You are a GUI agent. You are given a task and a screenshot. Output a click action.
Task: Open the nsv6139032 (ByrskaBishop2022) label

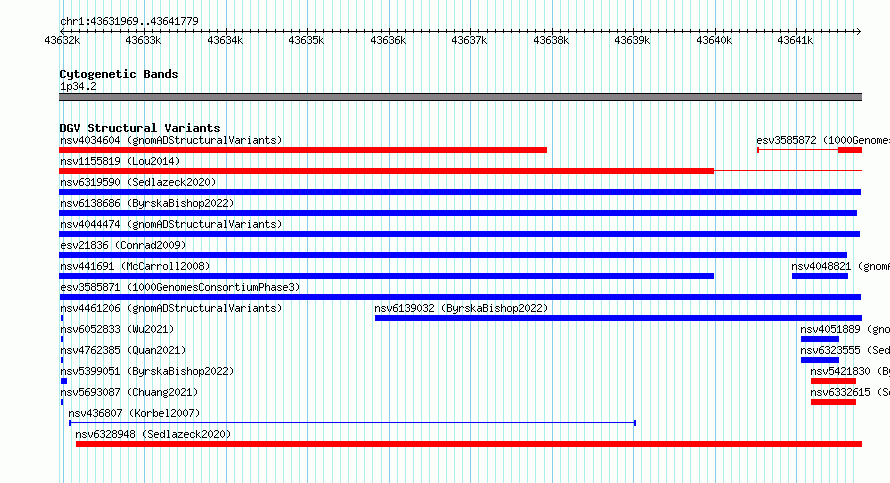pos(461,308)
